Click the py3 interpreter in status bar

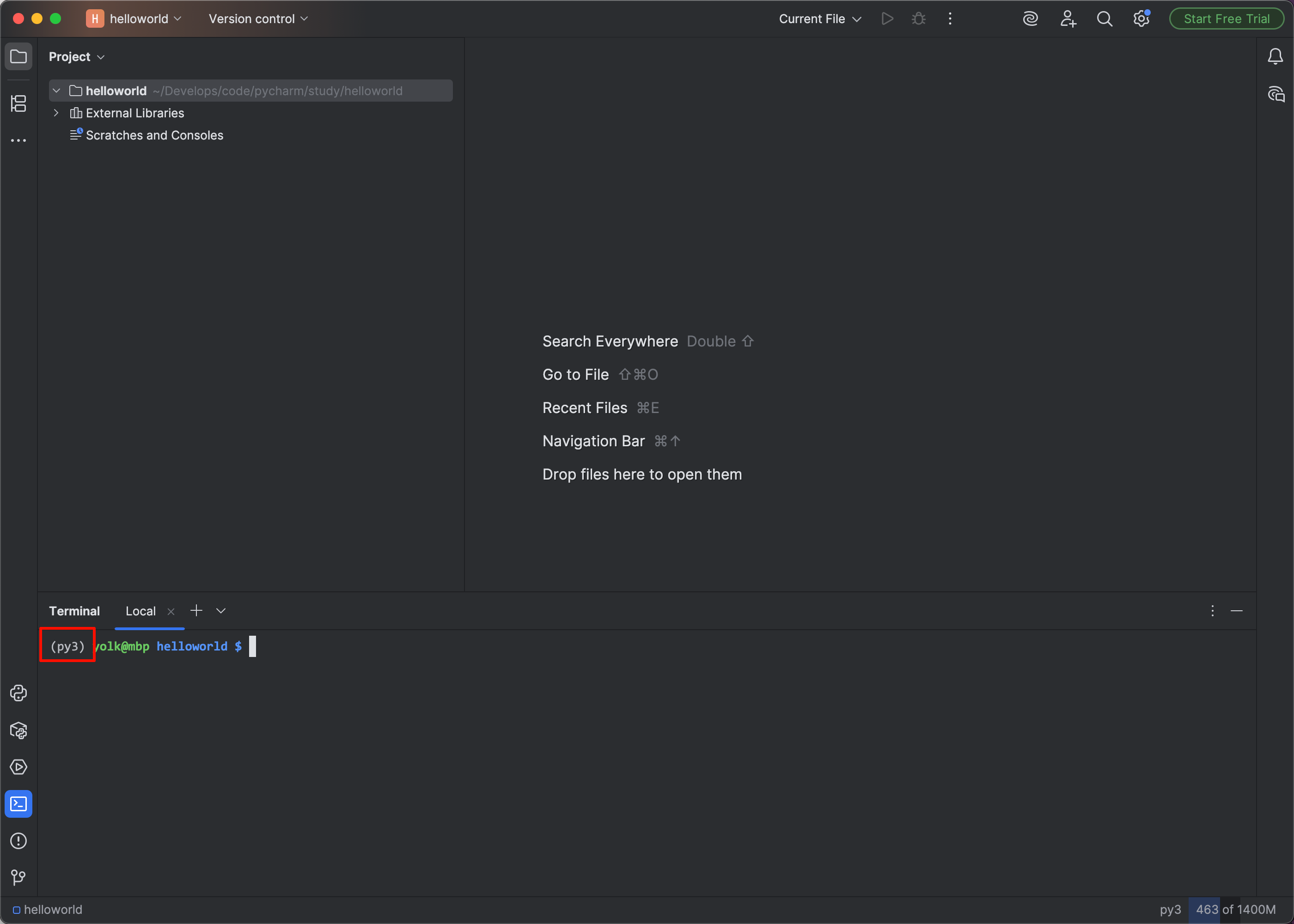click(x=1170, y=909)
